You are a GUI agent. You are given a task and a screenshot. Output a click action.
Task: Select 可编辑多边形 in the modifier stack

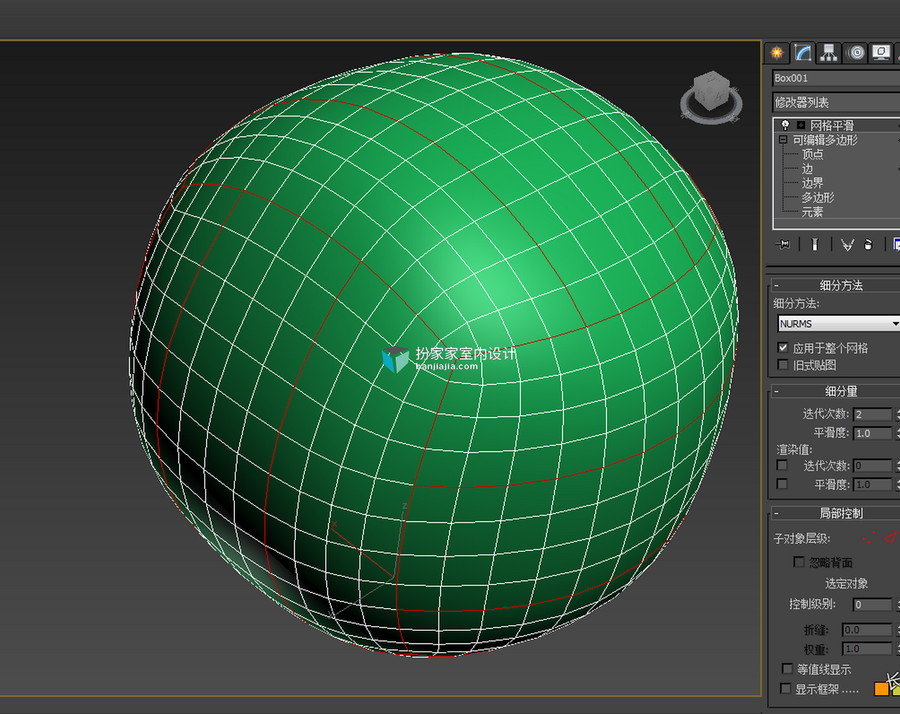coord(825,140)
